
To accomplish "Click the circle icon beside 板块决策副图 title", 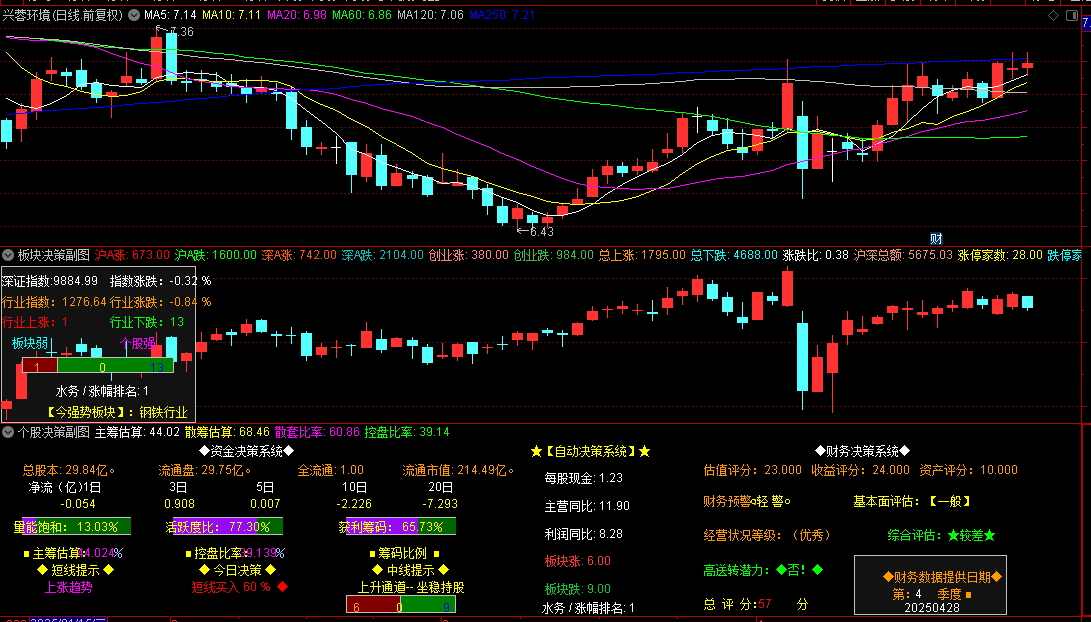I will [x=8, y=255].
